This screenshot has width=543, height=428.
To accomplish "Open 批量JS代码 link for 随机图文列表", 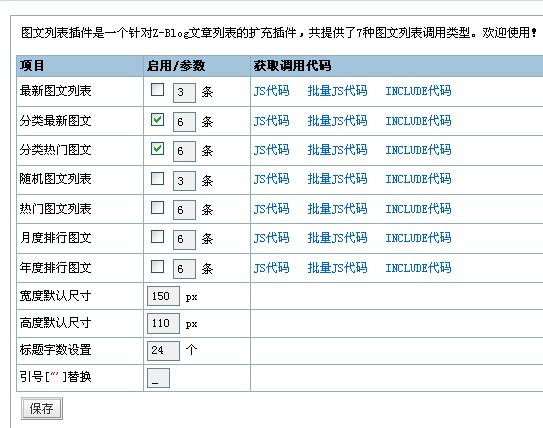I will click(338, 179).
